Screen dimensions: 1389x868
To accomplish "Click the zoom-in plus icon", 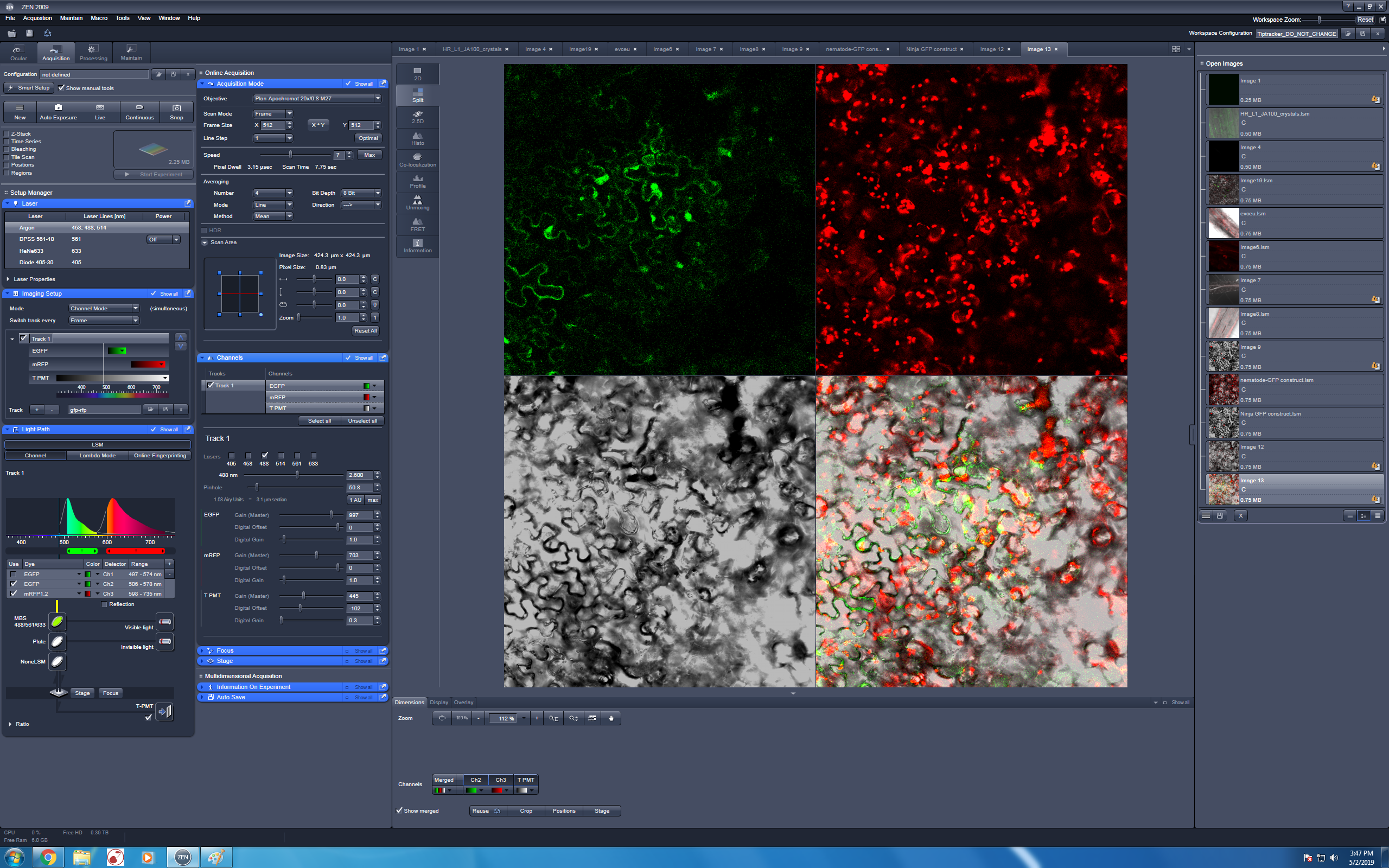I will pyautogui.click(x=537, y=718).
